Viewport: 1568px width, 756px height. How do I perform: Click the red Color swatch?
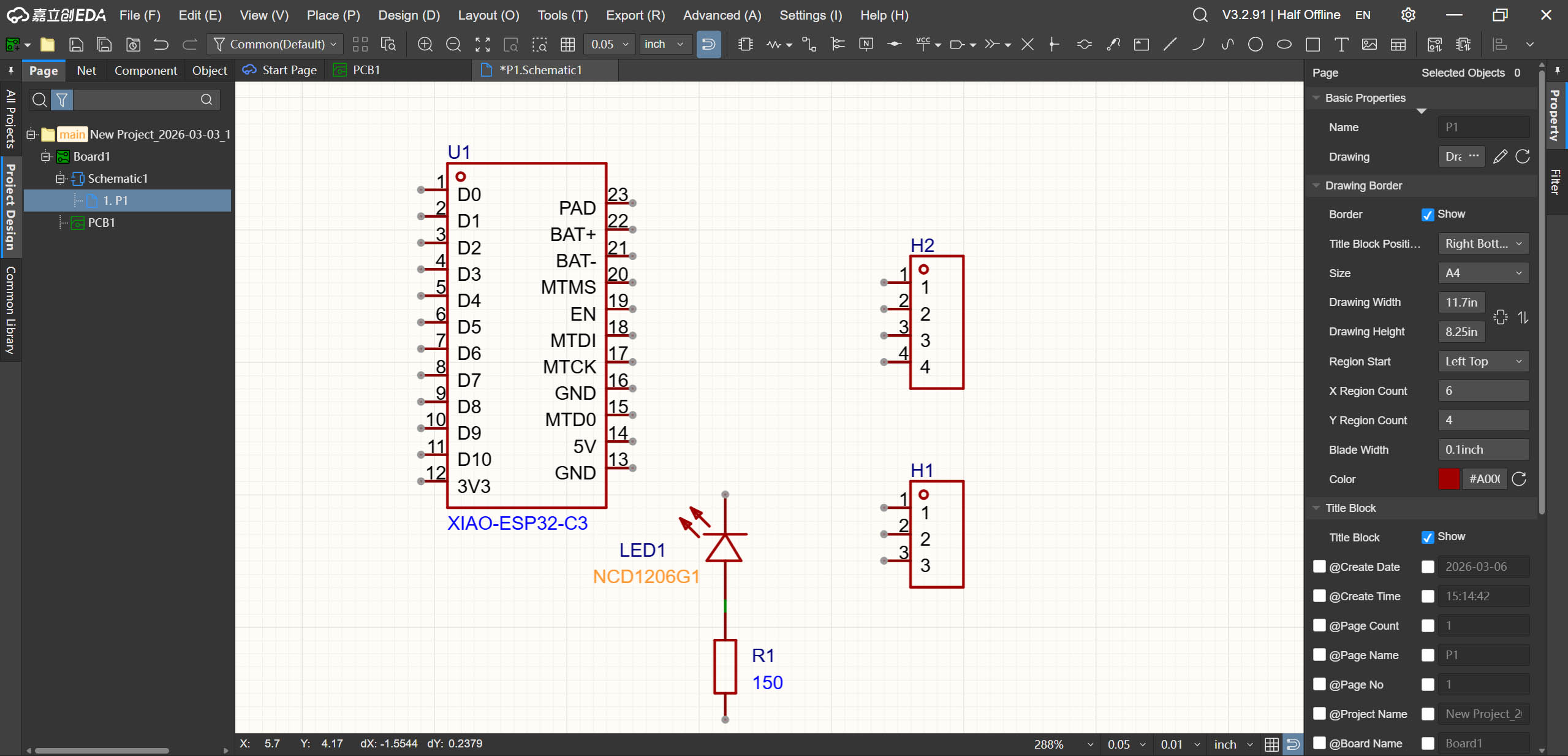tap(1449, 479)
